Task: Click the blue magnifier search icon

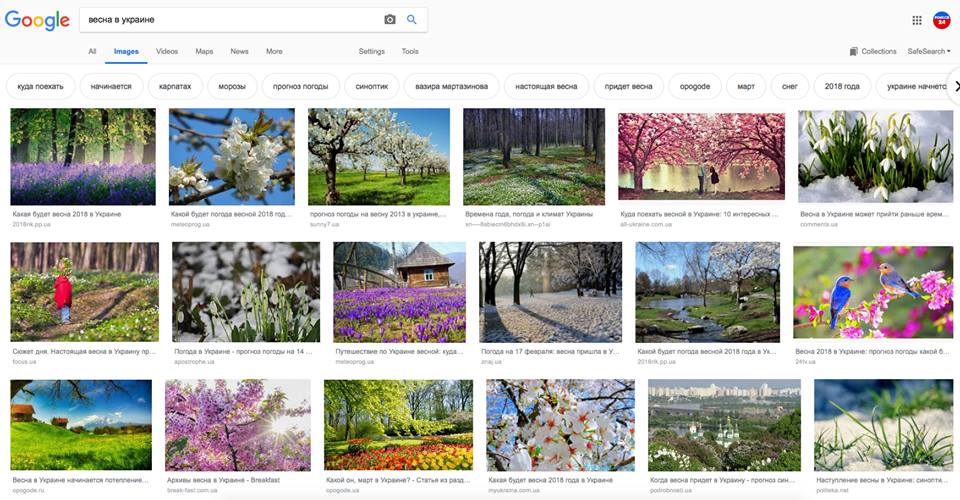Action: coord(411,20)
